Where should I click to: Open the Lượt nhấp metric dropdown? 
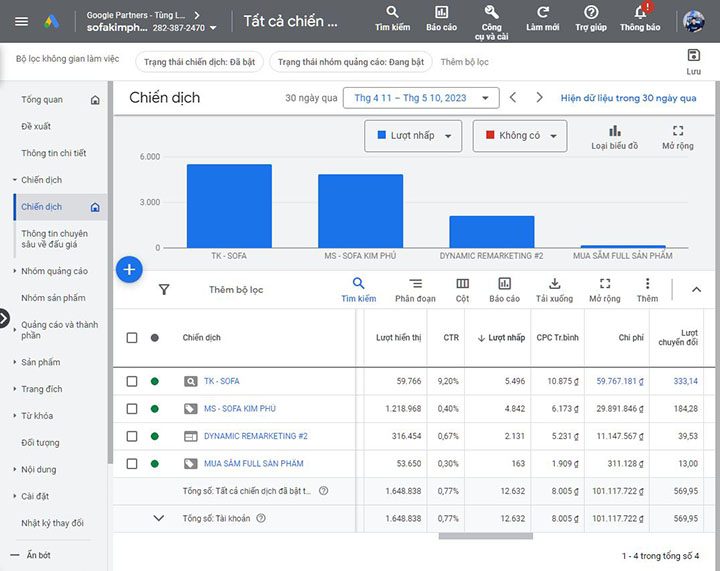[x=413, y=135]
